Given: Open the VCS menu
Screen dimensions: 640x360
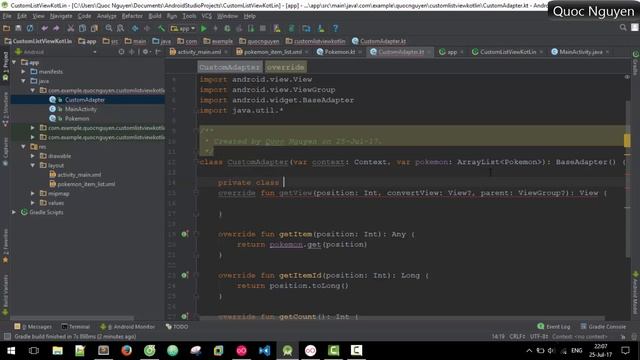Looking at the screenshot, I should 207,16.
